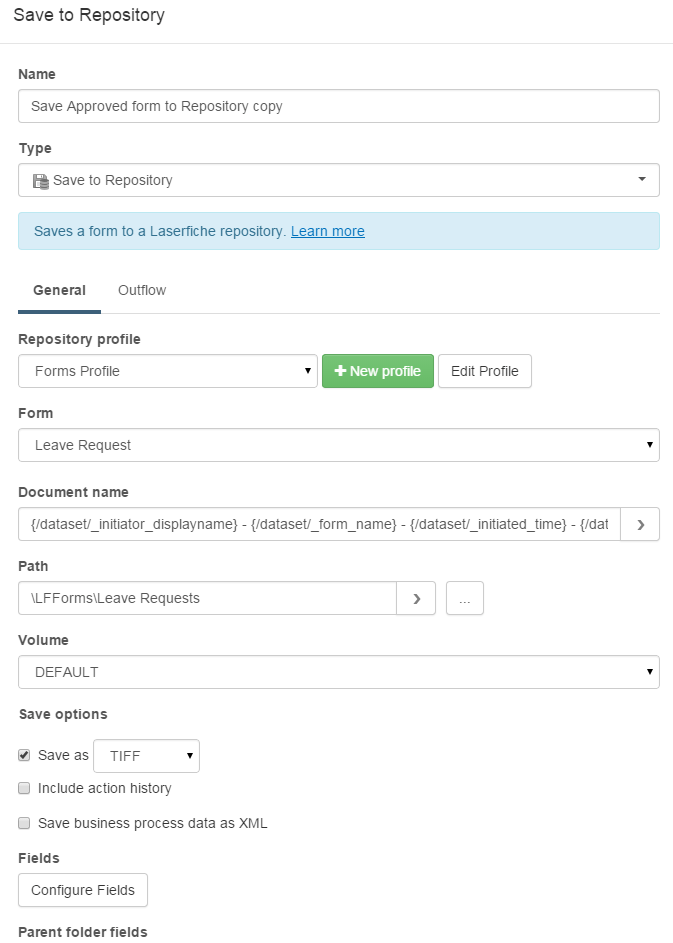Screen dimensions: 673x943
Task: Click the Edit Profile button
Action: click(484, 371)
